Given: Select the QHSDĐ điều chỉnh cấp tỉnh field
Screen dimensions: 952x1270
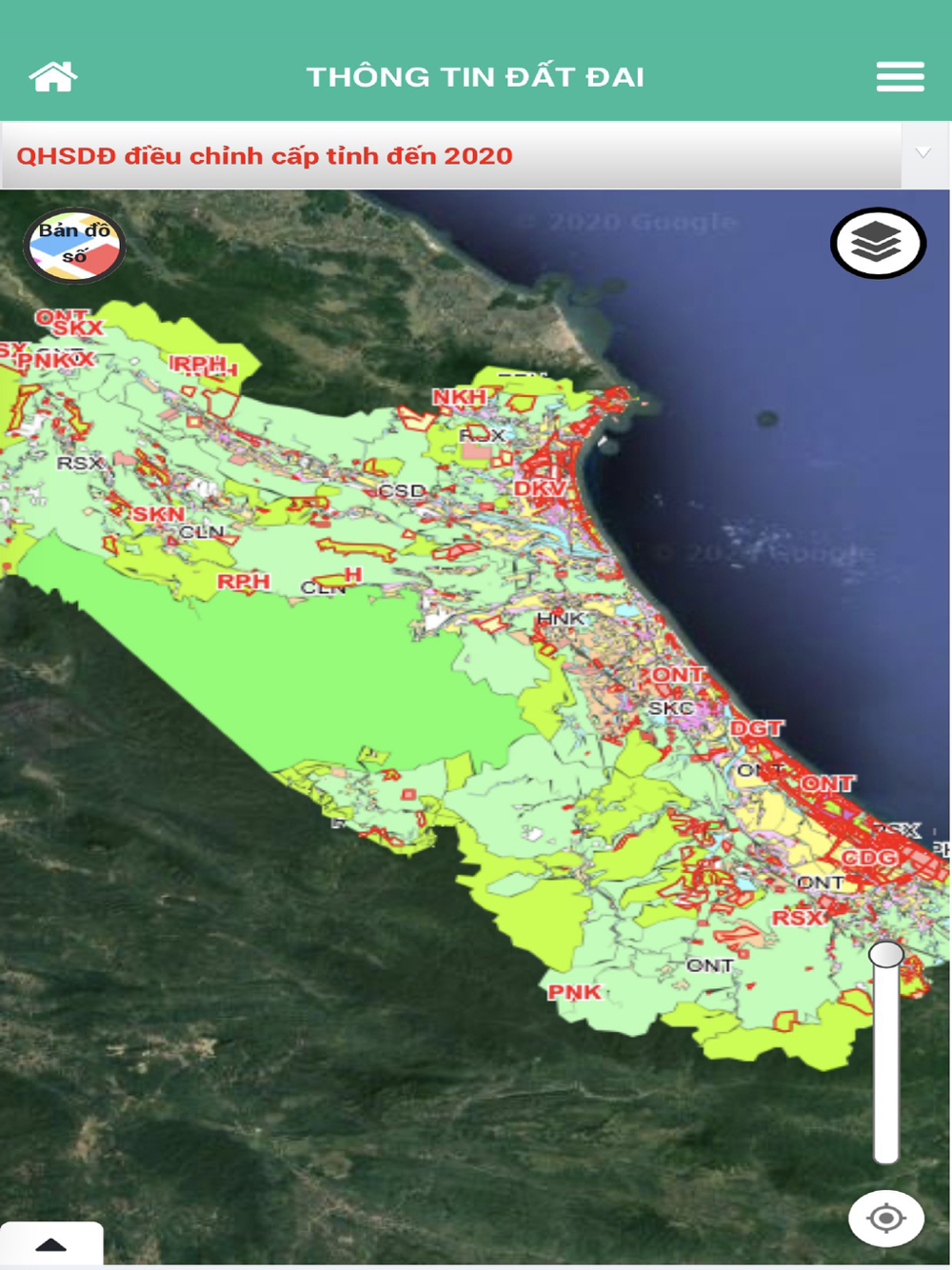Looking at the screenshot, I should (451, 155).
